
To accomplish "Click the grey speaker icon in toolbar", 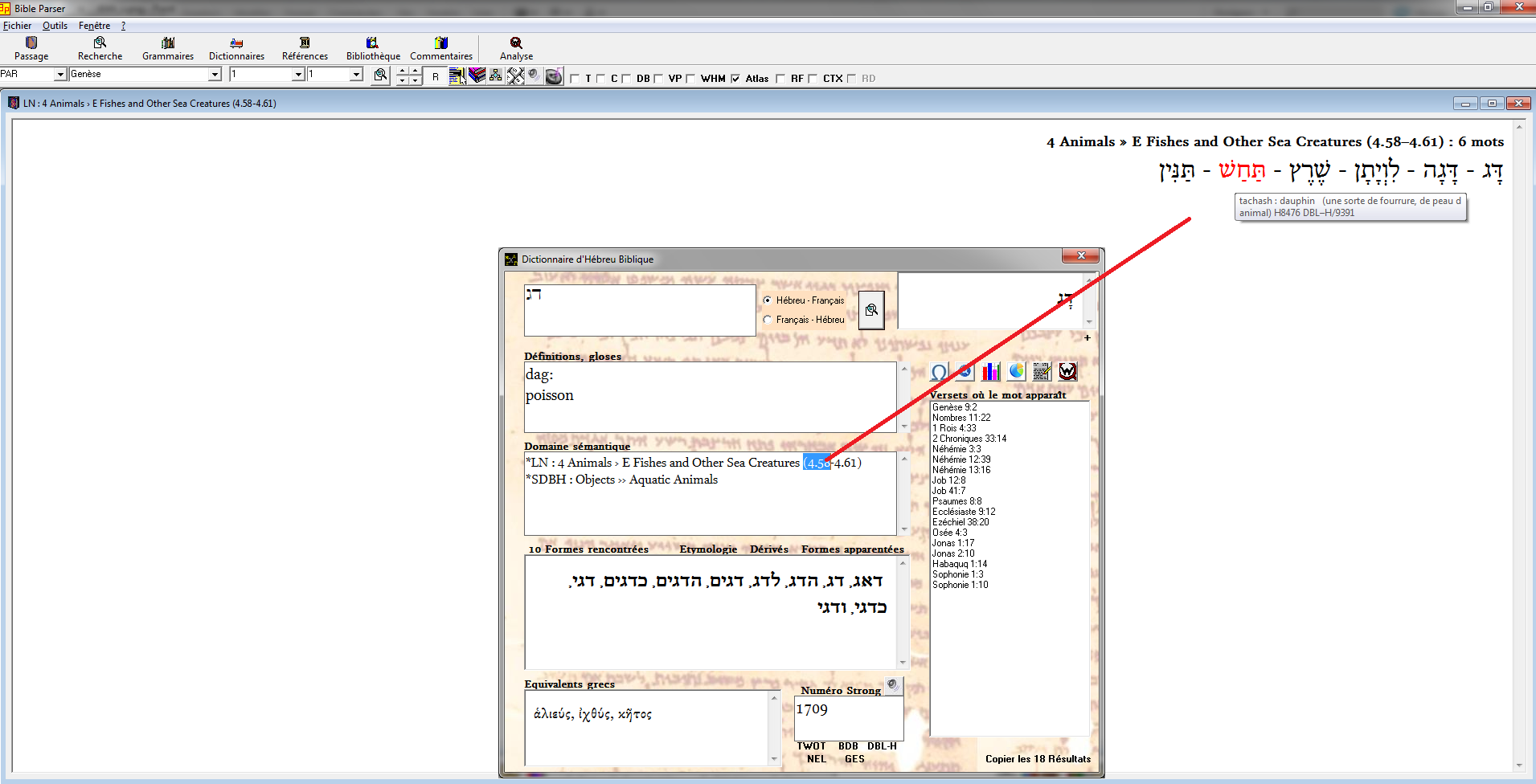I will pyautogui.click(x=534, y=76).
